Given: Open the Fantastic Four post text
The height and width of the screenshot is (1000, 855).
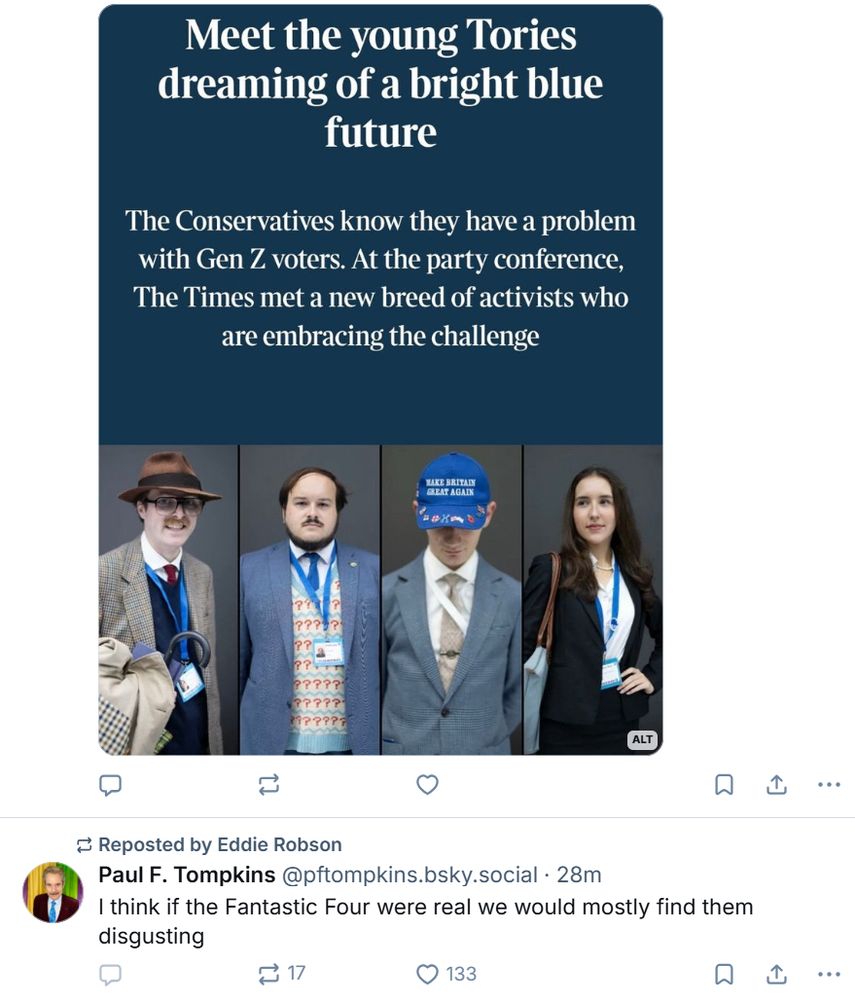Looking at the screenshot, I should pyautogui.click(x=425, y=921).
